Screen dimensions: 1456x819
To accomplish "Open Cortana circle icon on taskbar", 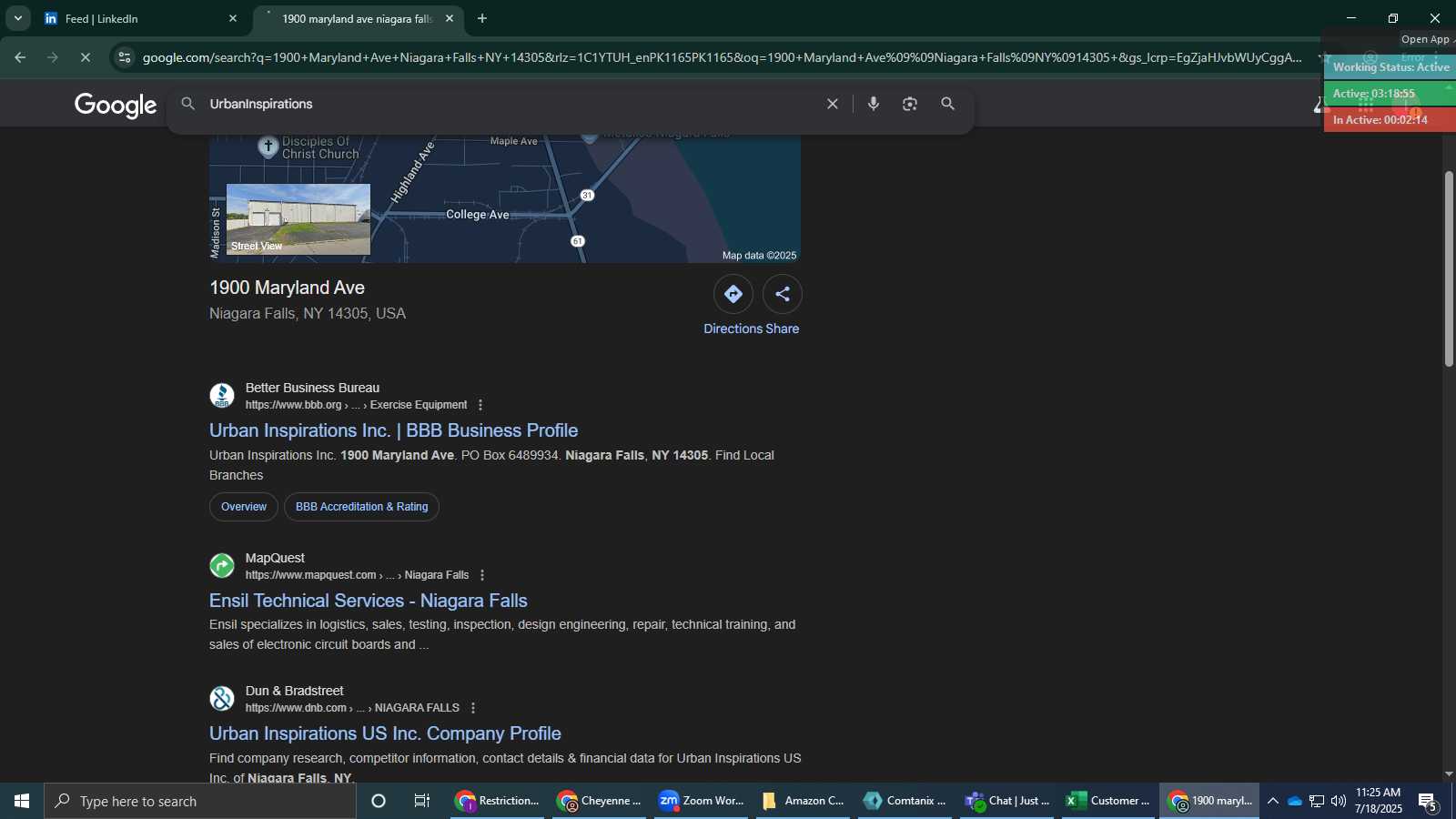I will (x=379, y=801).
